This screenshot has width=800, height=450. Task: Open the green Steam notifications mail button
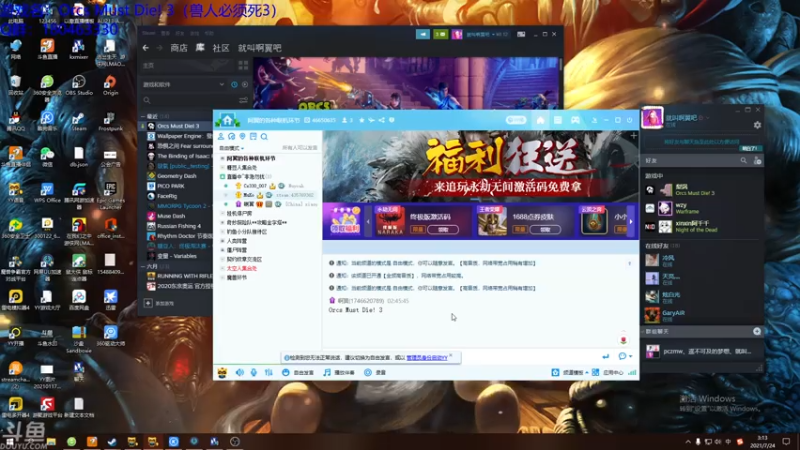(x=440, y=34)
